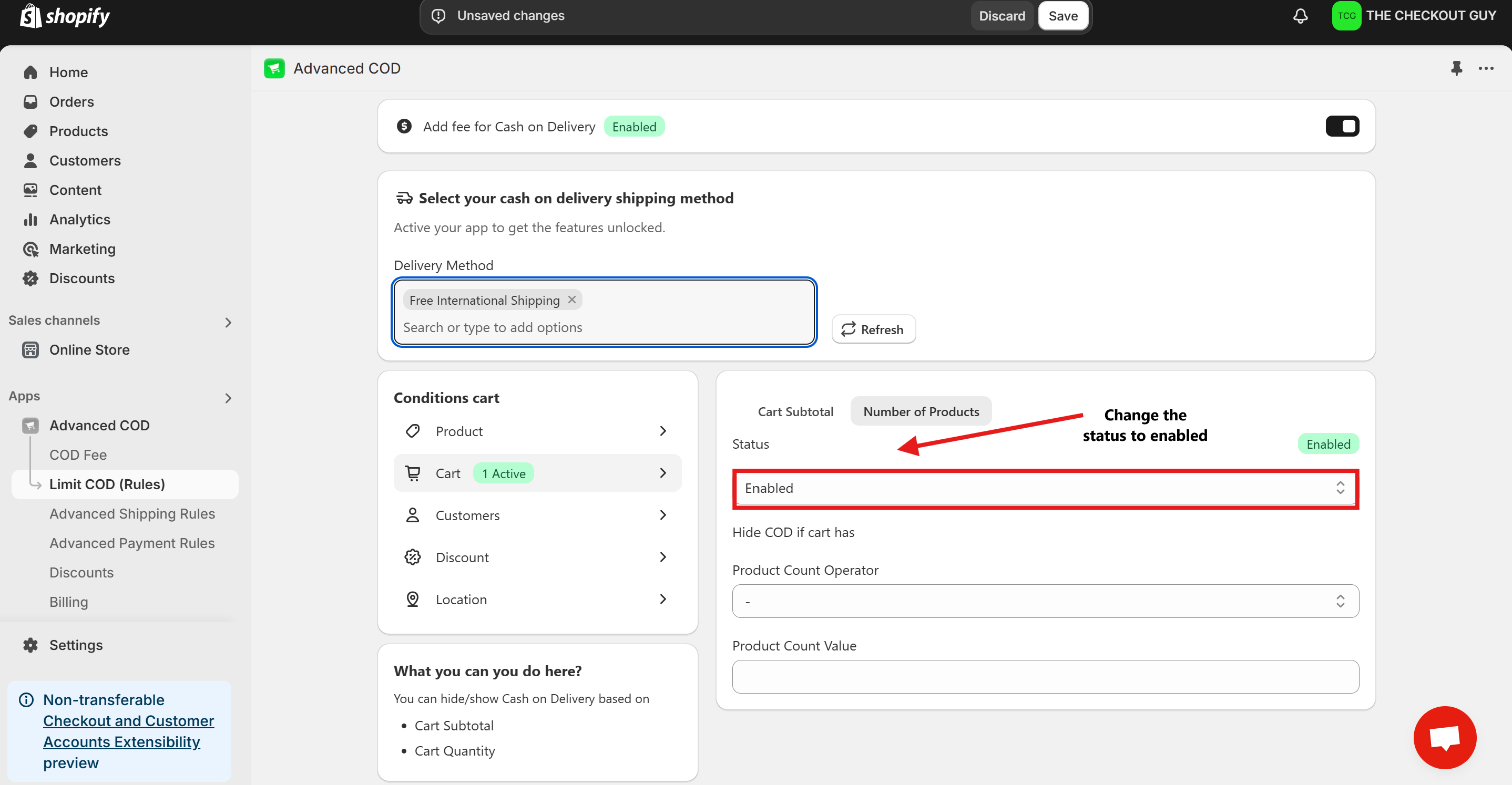Open THE CHECKOUT GUY account menu
1512x785 pixels.
1414,16
